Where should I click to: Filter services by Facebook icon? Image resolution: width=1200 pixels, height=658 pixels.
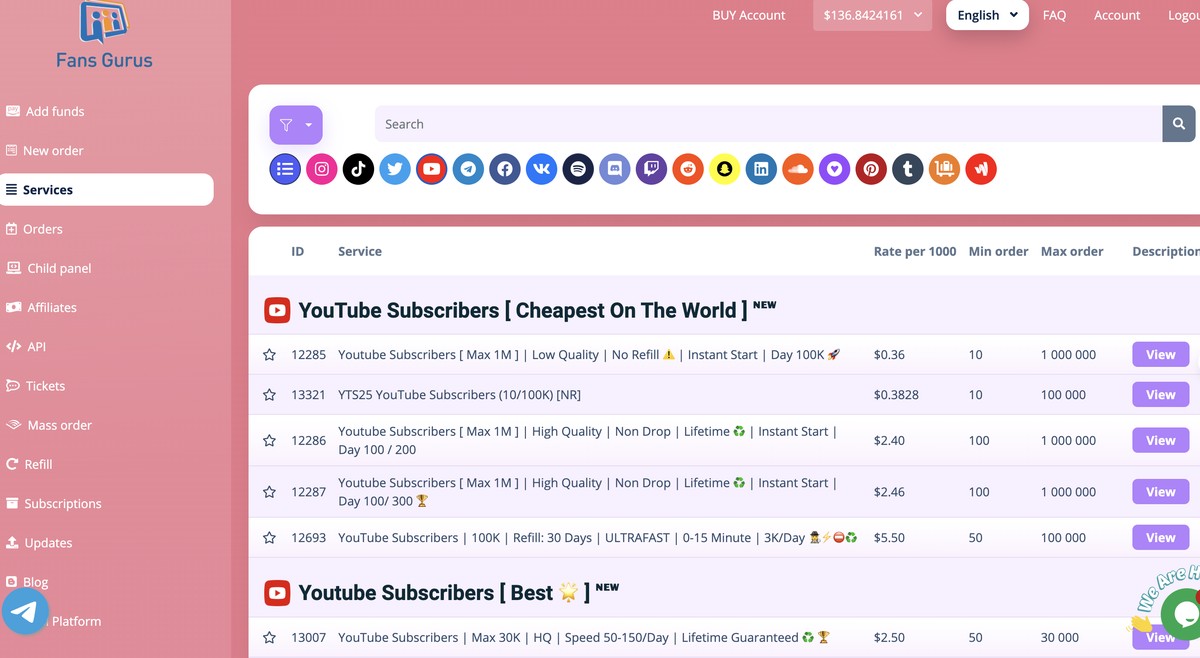coord(505,169)
